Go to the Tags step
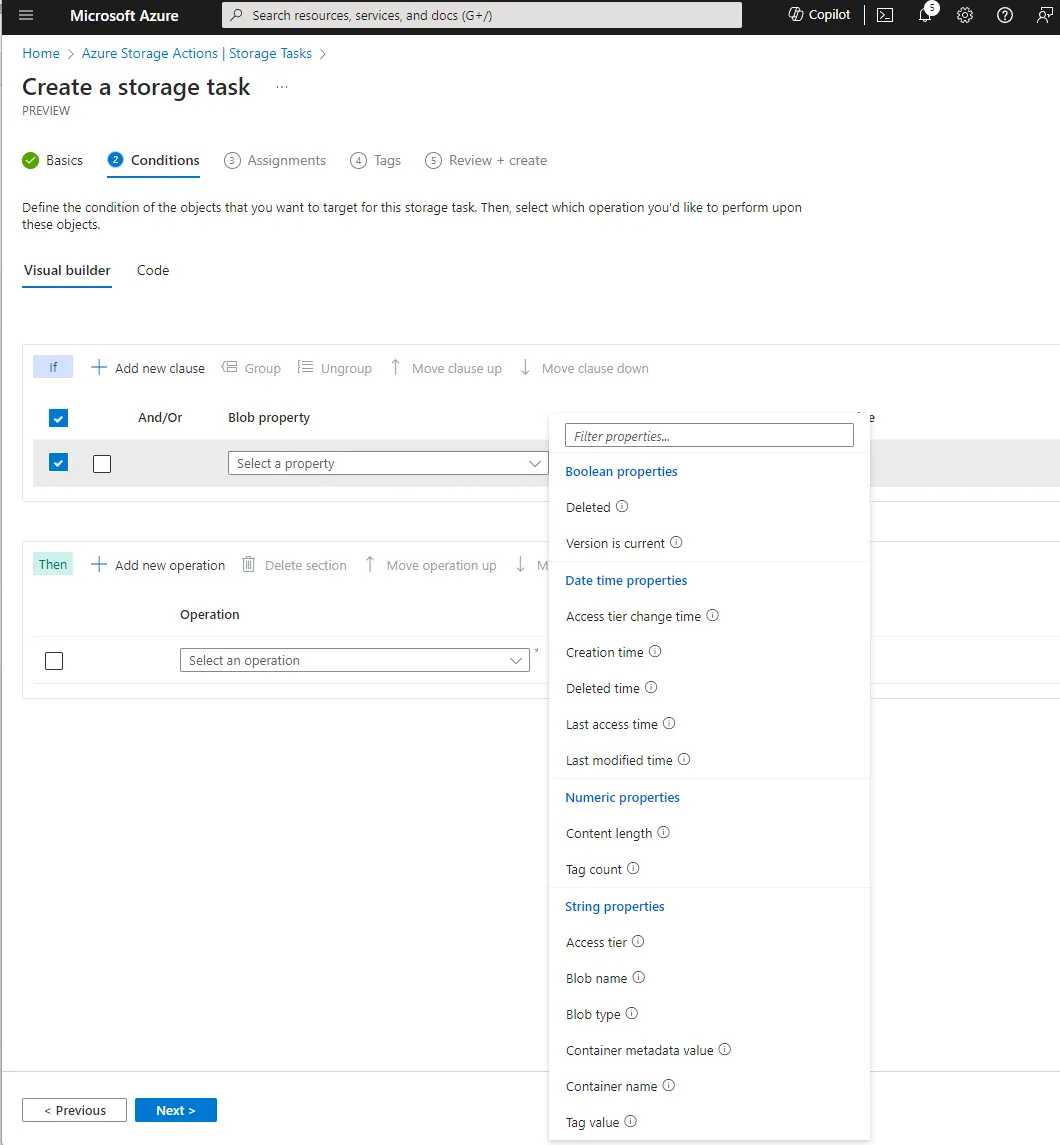This screenshot has height=1145, width=1060. point(375,160)
